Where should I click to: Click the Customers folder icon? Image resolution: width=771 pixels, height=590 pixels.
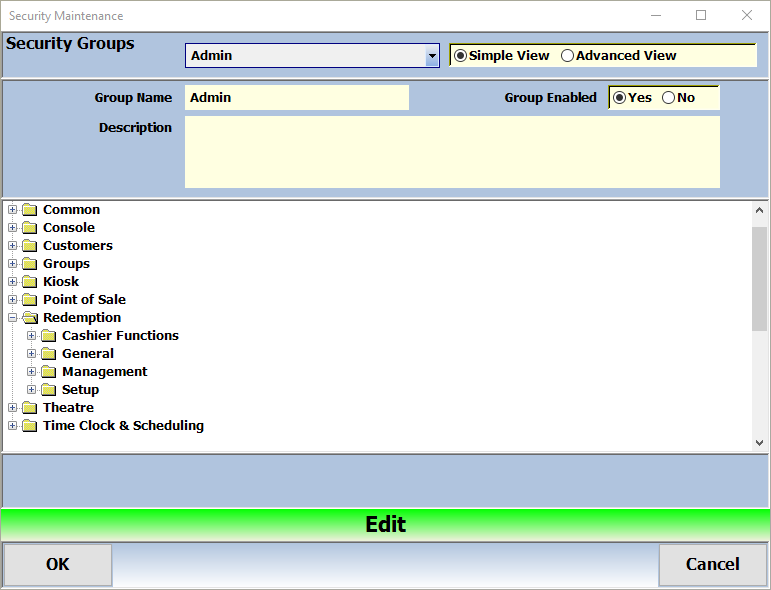tap(29, 246)
